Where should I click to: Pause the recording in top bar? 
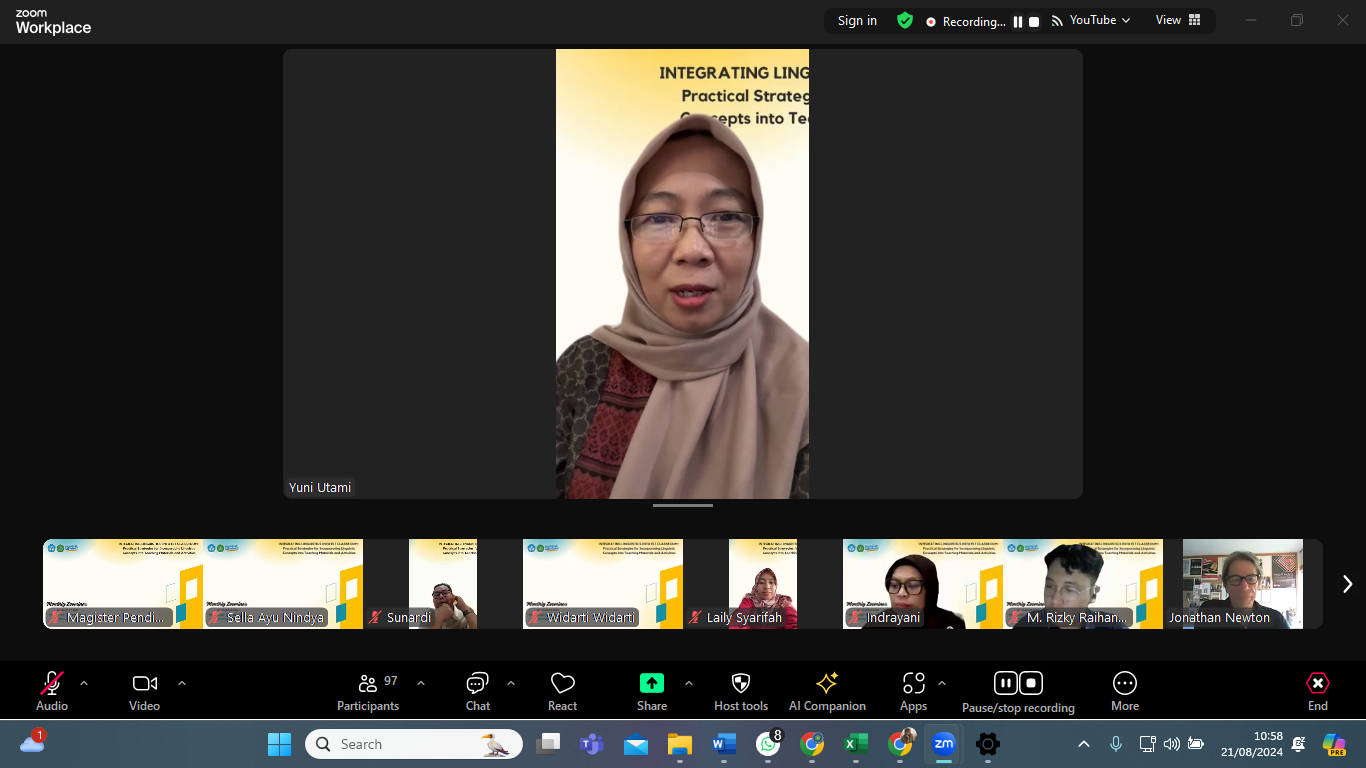(x=1018, y=21)
